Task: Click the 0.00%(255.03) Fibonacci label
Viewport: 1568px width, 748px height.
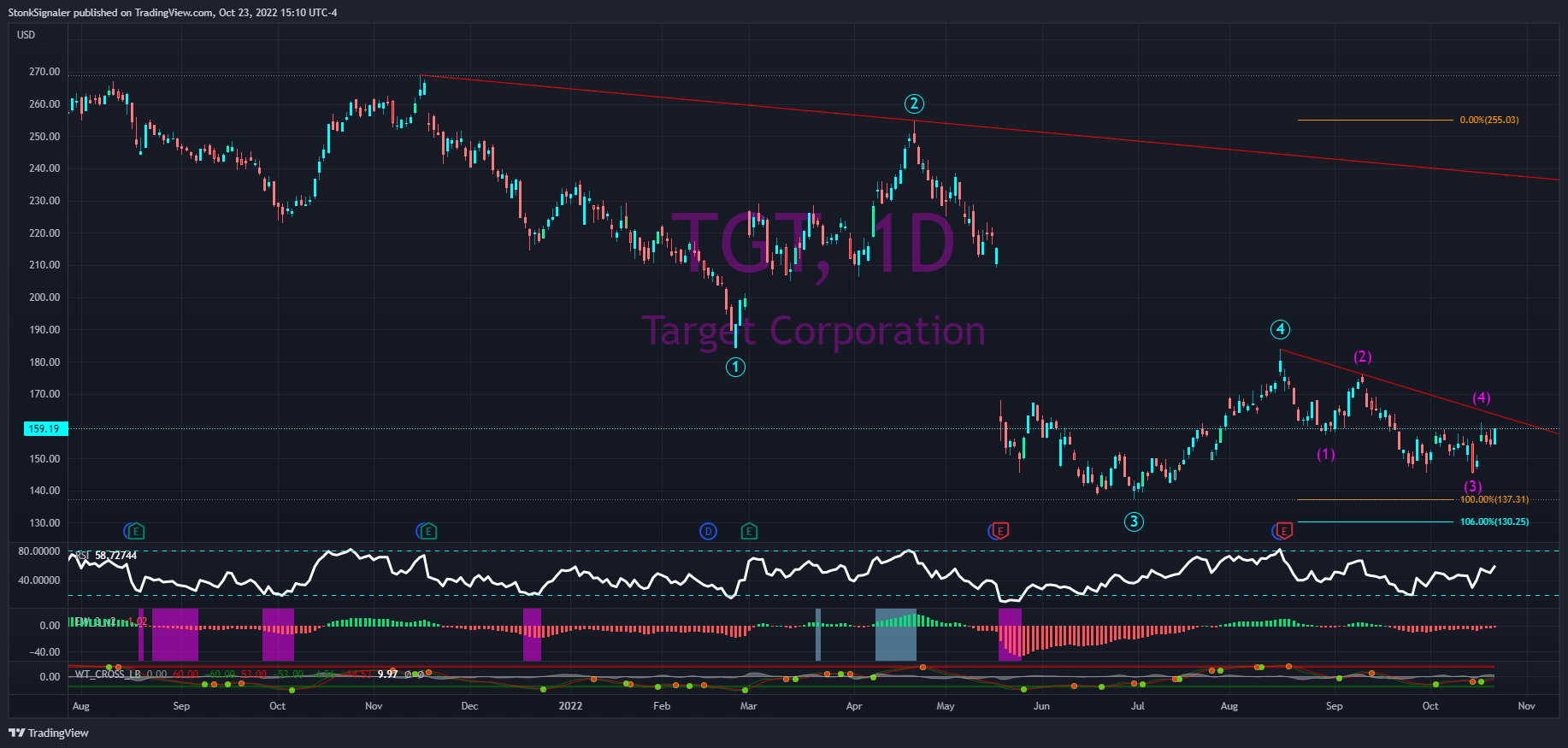Action: coord(1489,120)
